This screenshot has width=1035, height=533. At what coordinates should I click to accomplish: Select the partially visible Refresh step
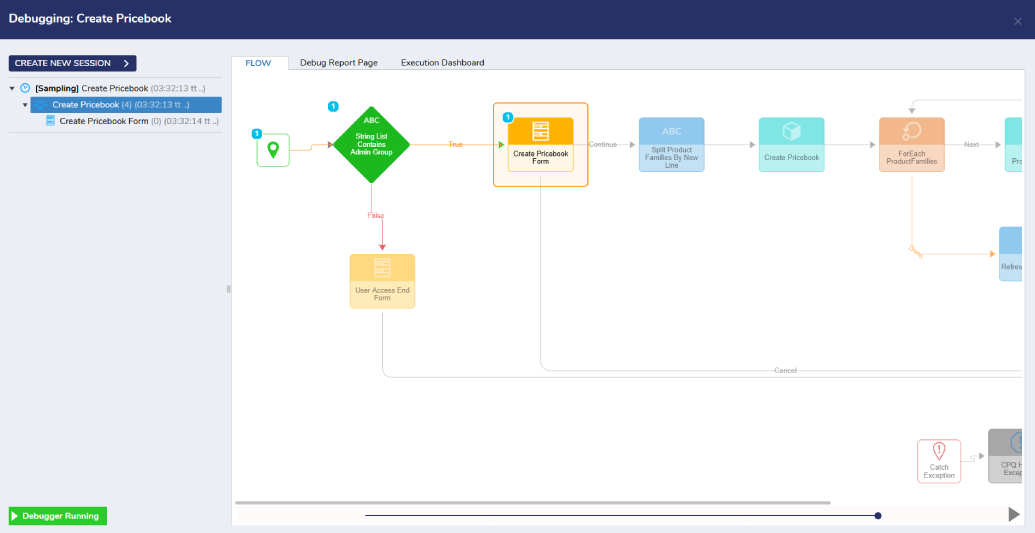pos(1011,254)
